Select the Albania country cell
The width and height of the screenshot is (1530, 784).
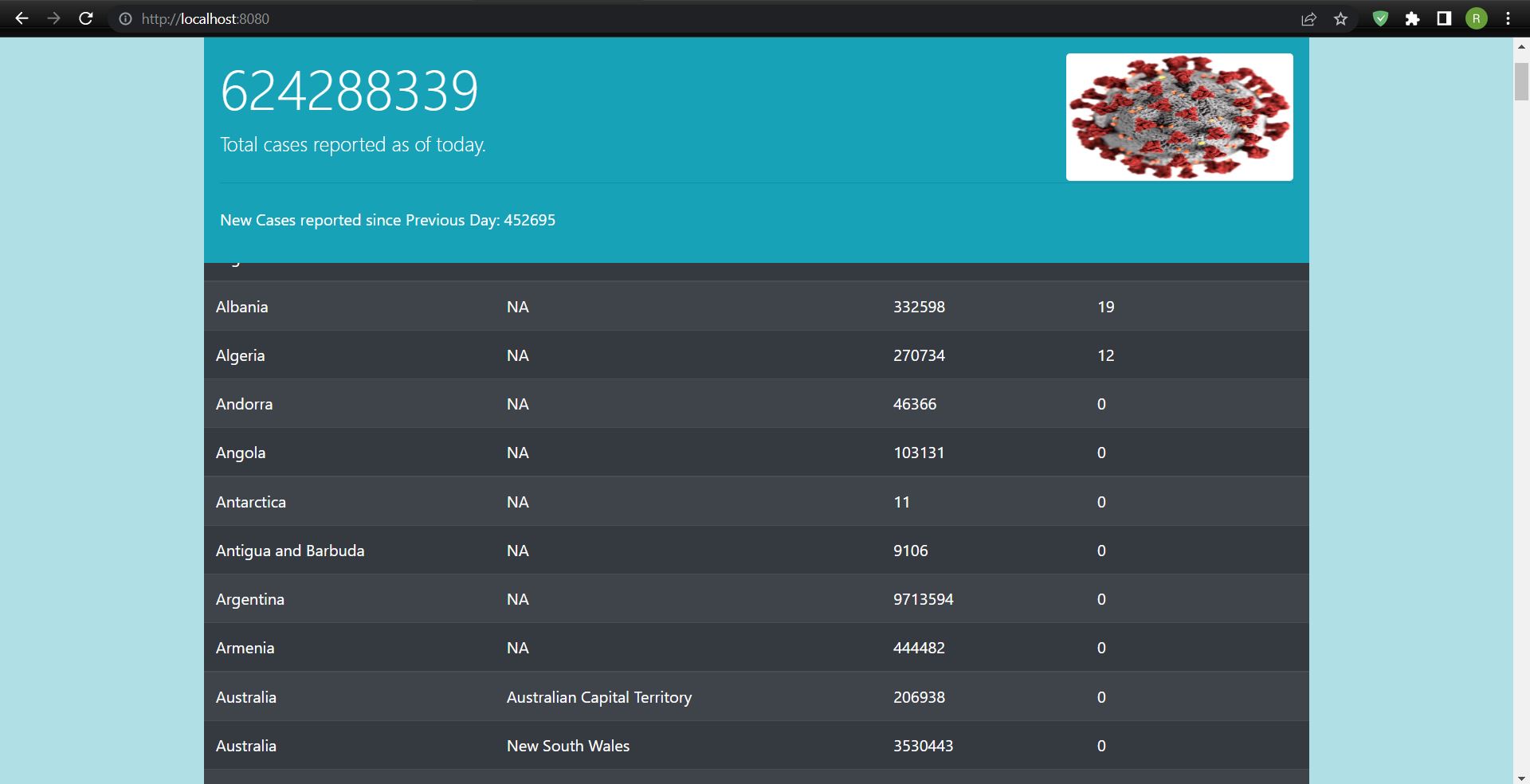pyautogui.click(x=241, y=307)
